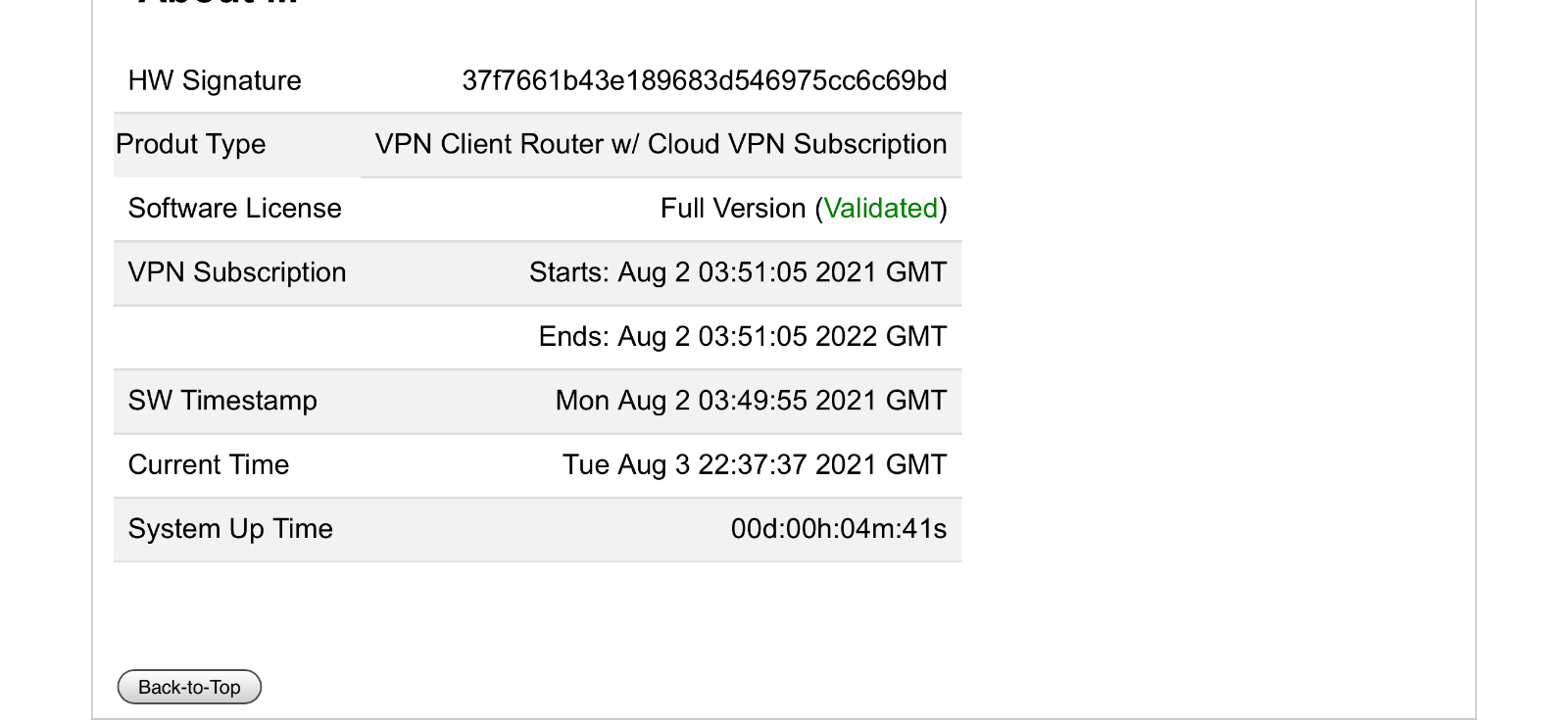The image size is (1568, 724).
Task: Click the SW Timestamp label
Action: click(x=222, y=400)
